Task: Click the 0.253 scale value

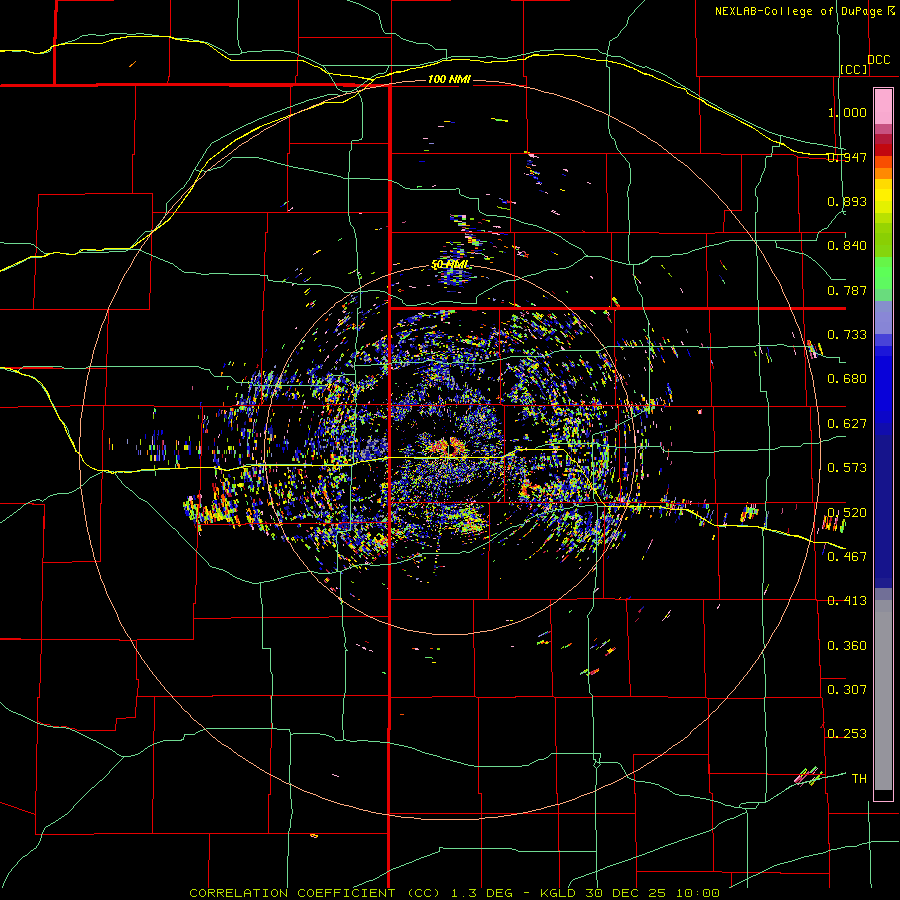Action: click(x=847, y=734)
